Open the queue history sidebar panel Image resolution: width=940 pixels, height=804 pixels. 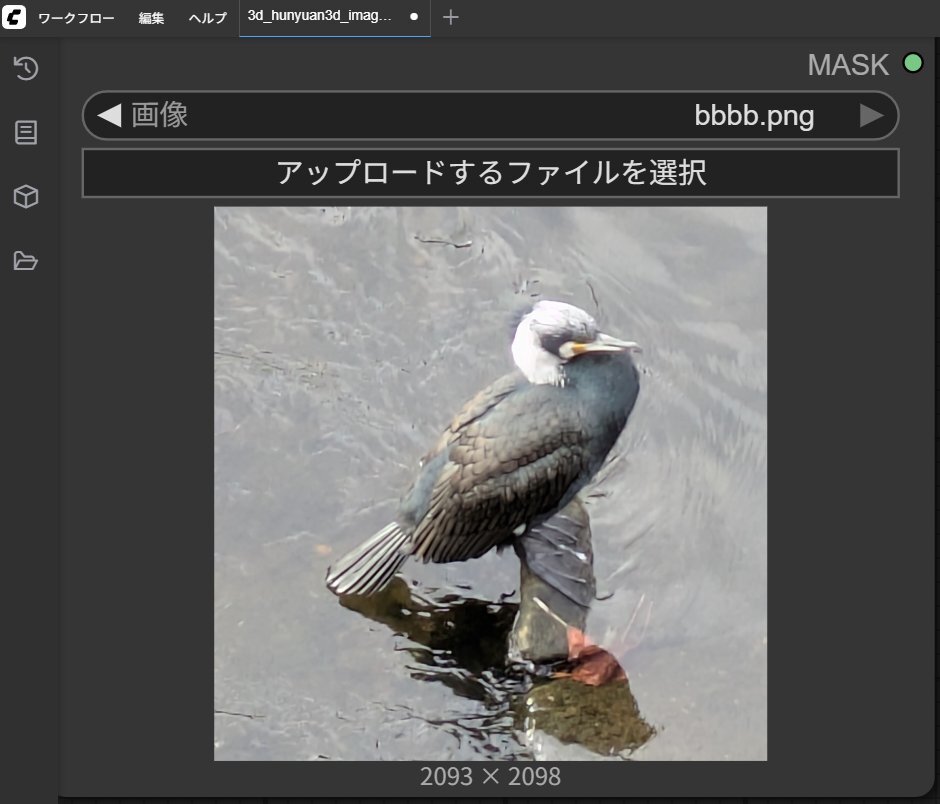coord(26,69)
